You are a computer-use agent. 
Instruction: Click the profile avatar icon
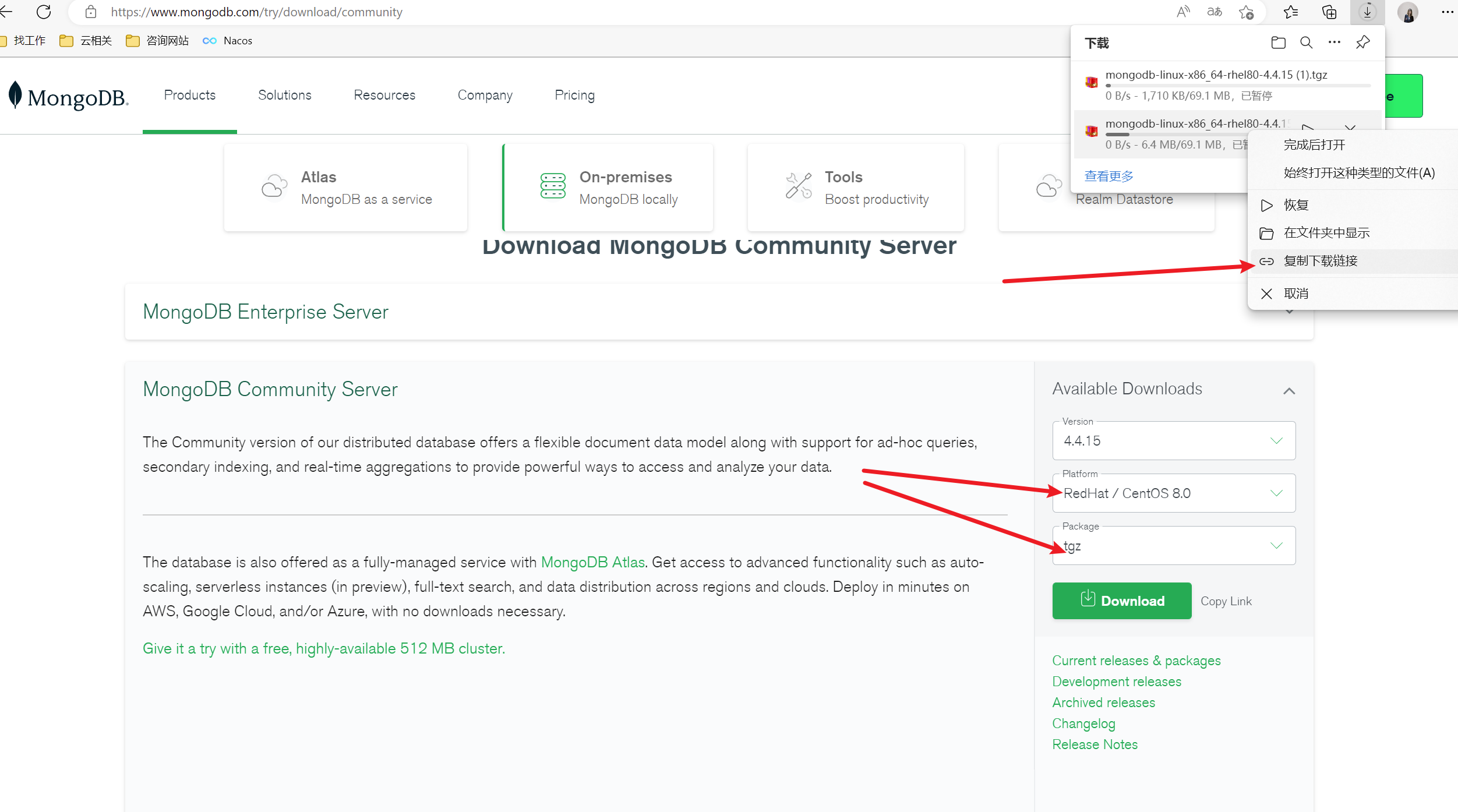point(1408,12)
